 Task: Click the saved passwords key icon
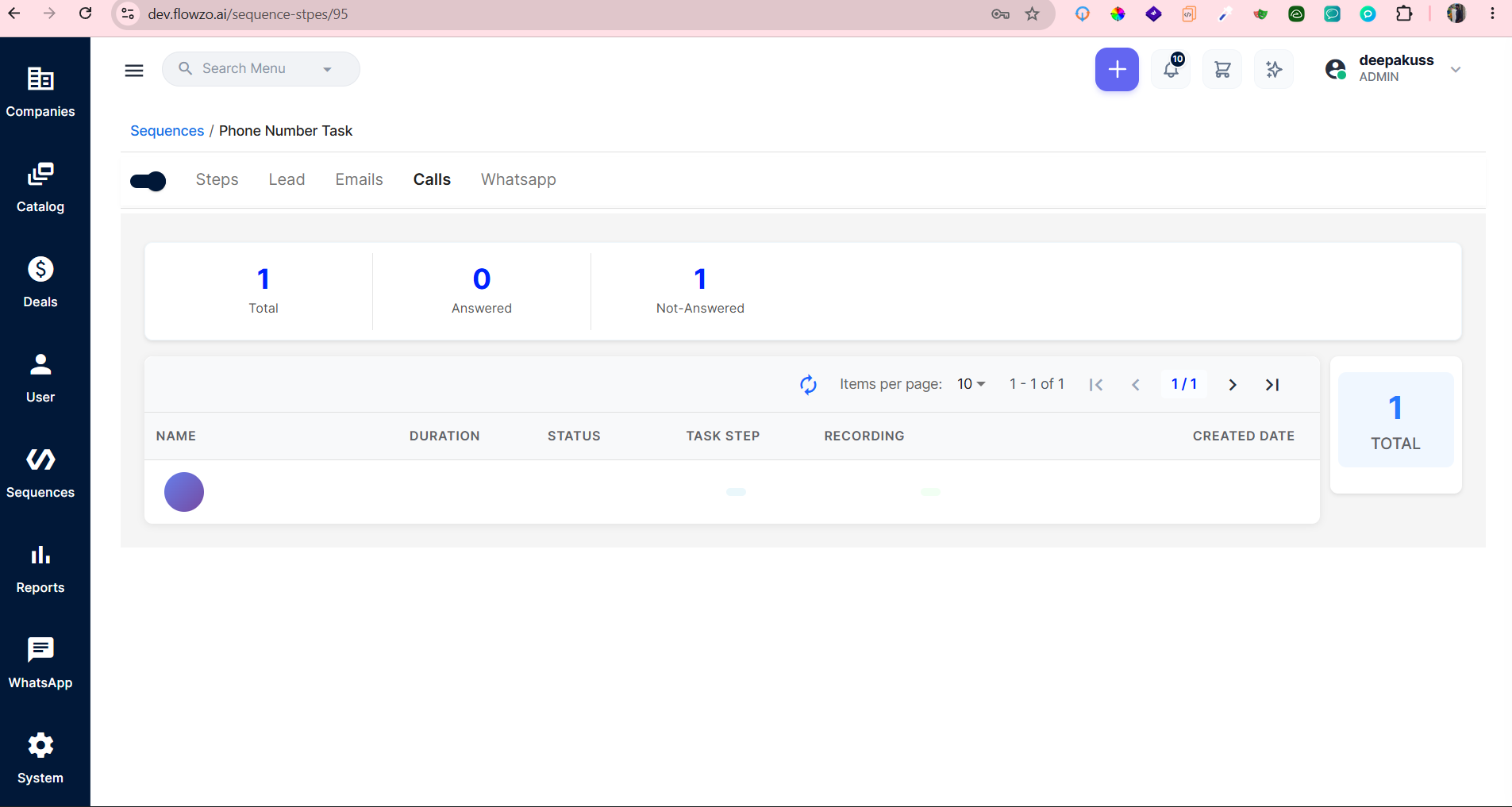coord(1000,13)
